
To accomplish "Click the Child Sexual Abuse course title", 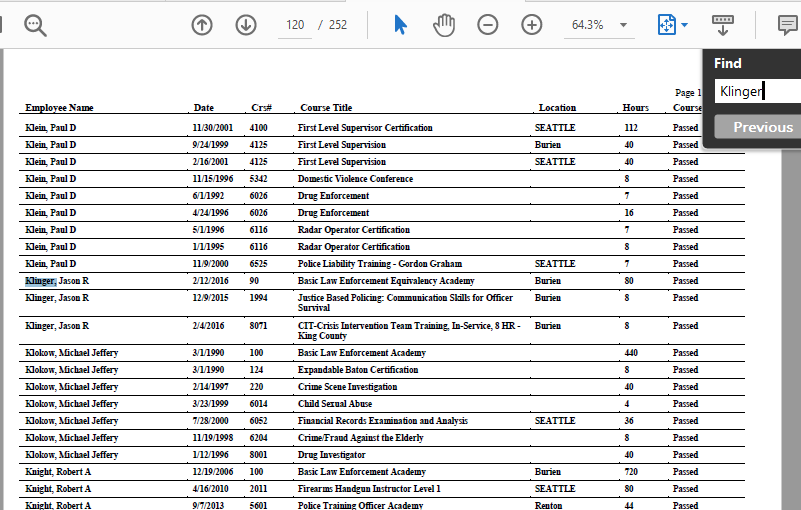I will (x=335, y=404).
